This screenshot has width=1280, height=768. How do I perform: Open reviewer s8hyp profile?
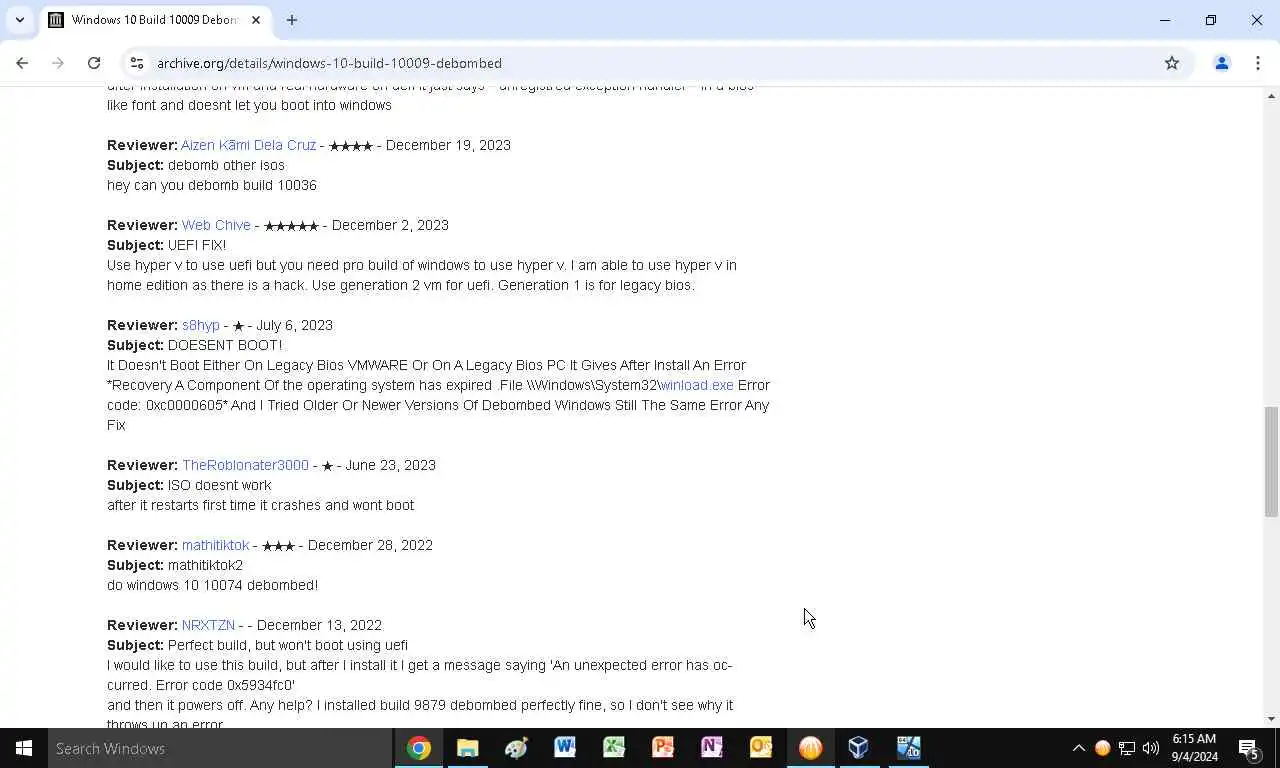(201, 325)
